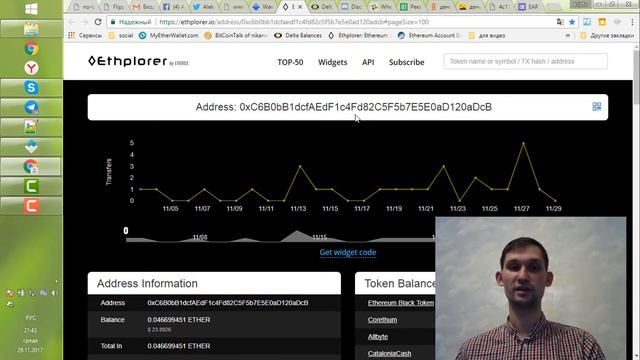Viewport: 640px width, 360px height.
Task: Open the orange Camtasia recorder taskbar icon
Action: pos(31,206)
